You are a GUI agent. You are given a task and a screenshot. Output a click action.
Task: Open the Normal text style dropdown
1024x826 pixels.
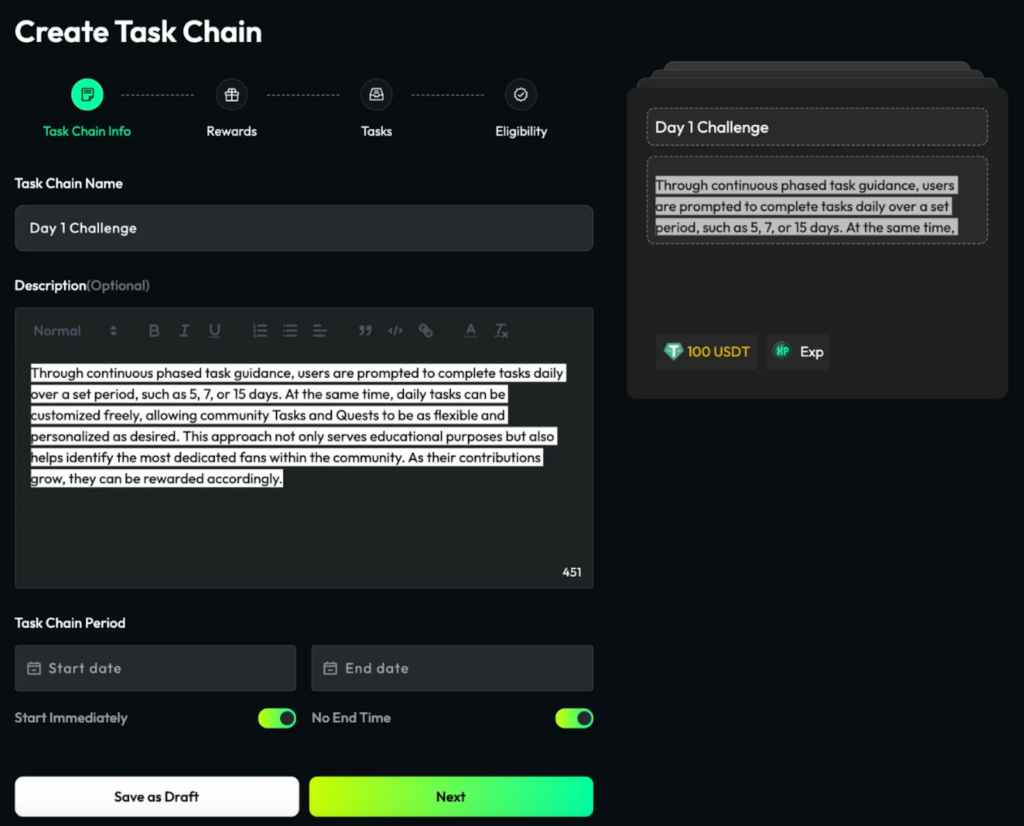point(75,331)
